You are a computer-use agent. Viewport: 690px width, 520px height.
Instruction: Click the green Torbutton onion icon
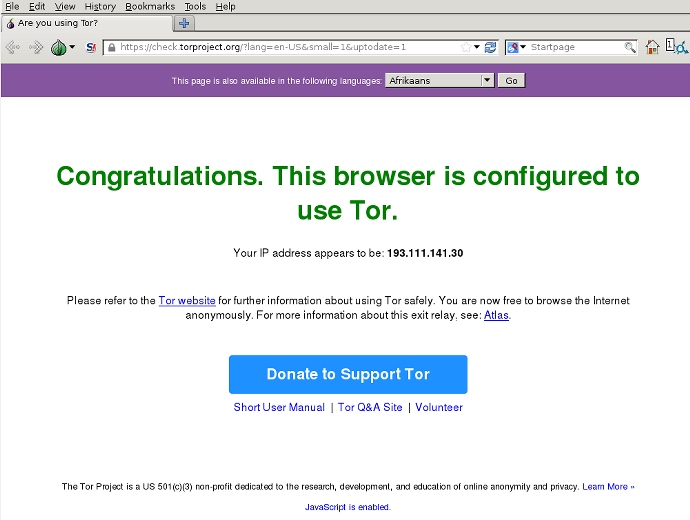[x=59, y=47]
